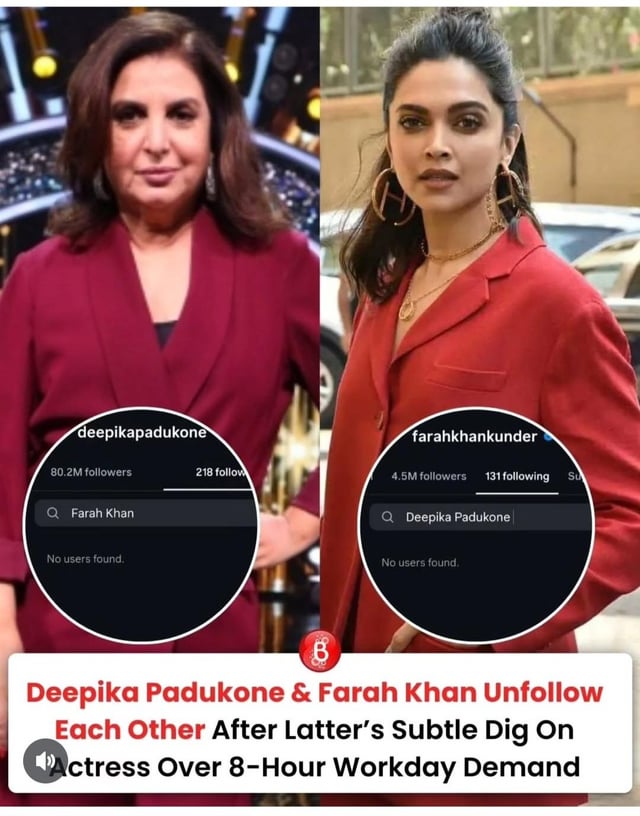The height and width of the screenshot is (816, 640).
Task: Open the partially visible Su tab
Action: [x=573, y=476]
